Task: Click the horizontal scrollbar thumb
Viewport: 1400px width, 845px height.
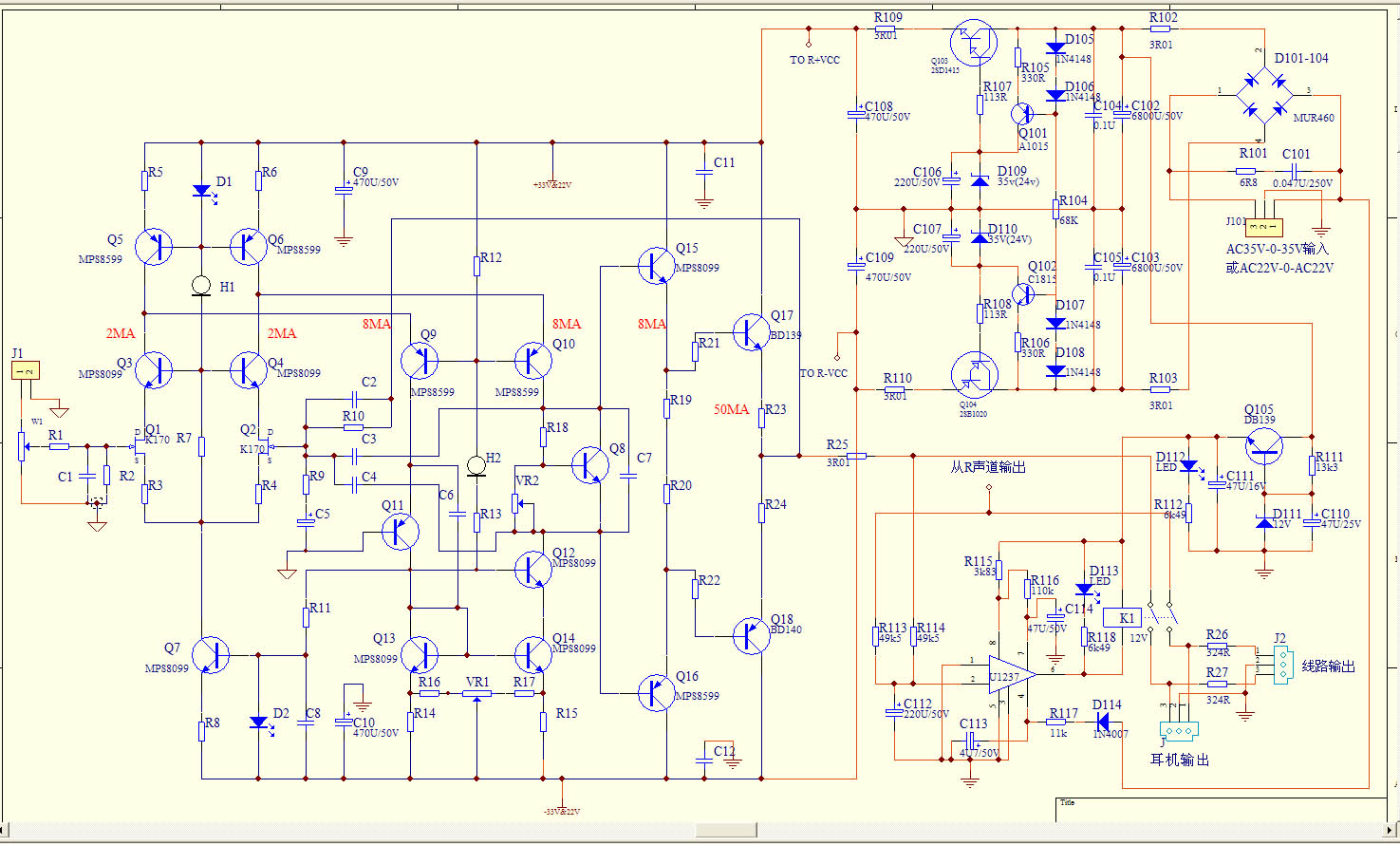Action: [x=726, y=830]
